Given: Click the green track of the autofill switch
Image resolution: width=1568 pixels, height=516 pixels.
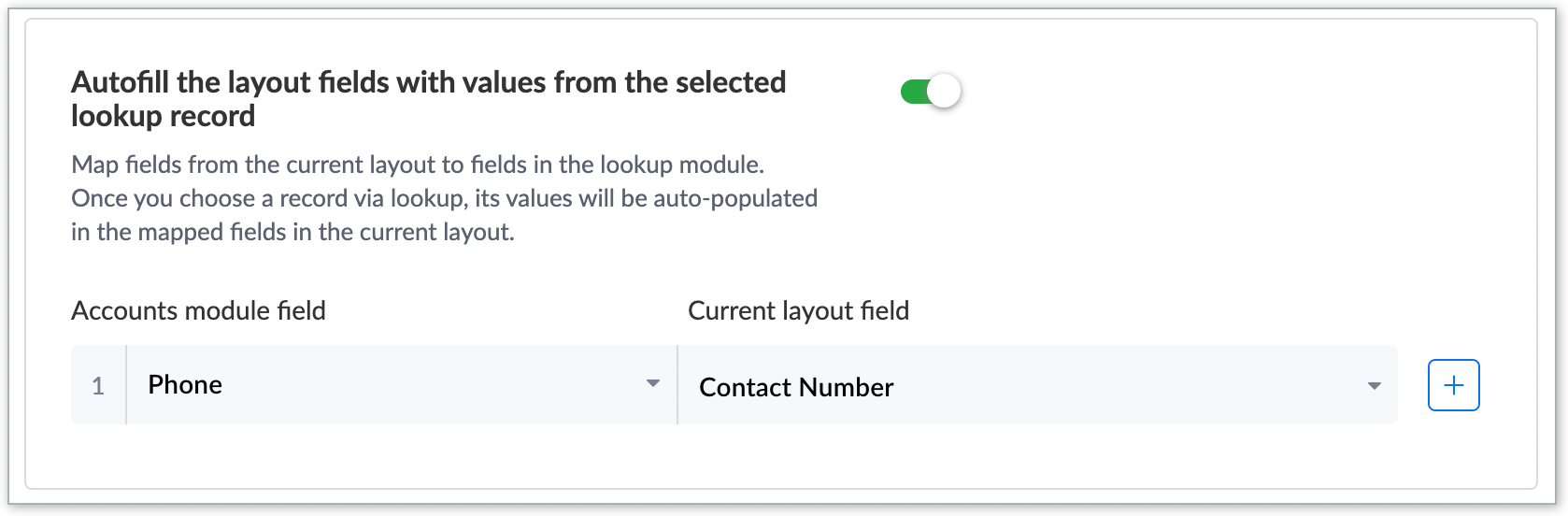Looking at the screenshot, I should [912, 92].
